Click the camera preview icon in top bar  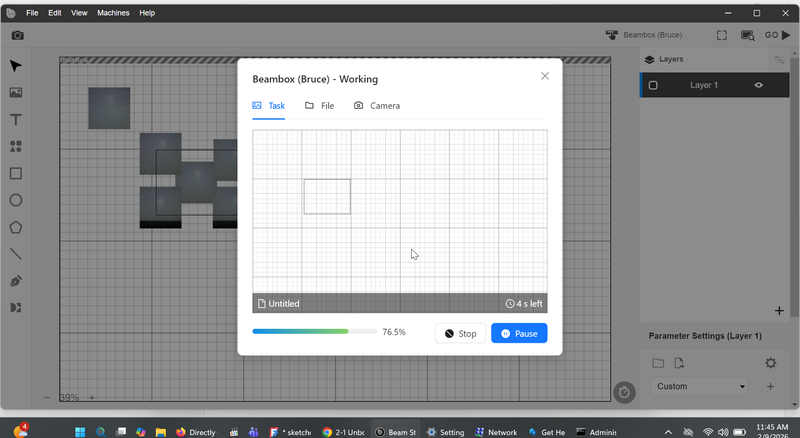[x=18, y=35]
